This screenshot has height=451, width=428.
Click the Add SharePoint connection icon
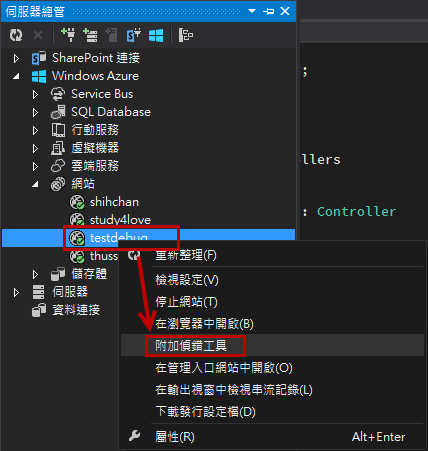[x=134, y=35]
